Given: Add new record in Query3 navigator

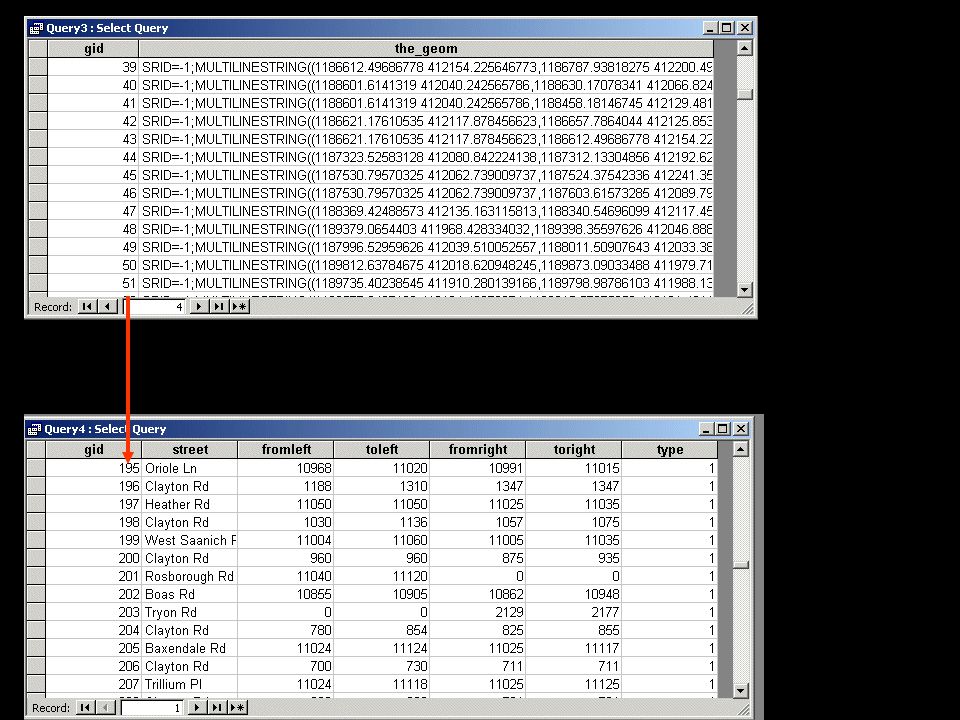Looking at the screenshot, I should 239,307.
